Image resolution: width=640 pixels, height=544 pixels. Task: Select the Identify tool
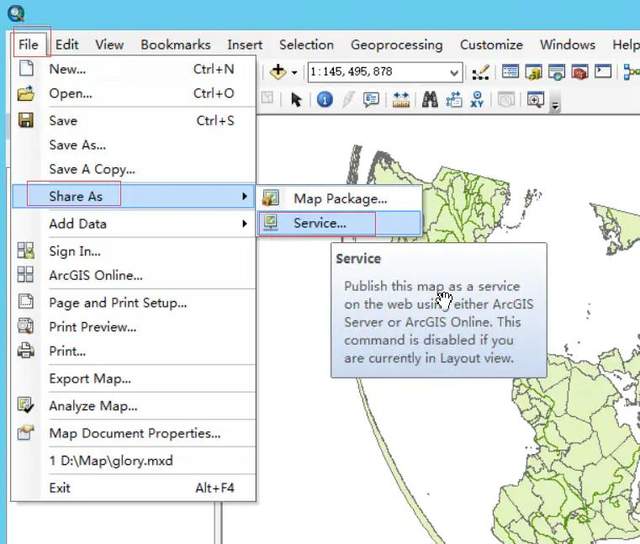(324, 100)
